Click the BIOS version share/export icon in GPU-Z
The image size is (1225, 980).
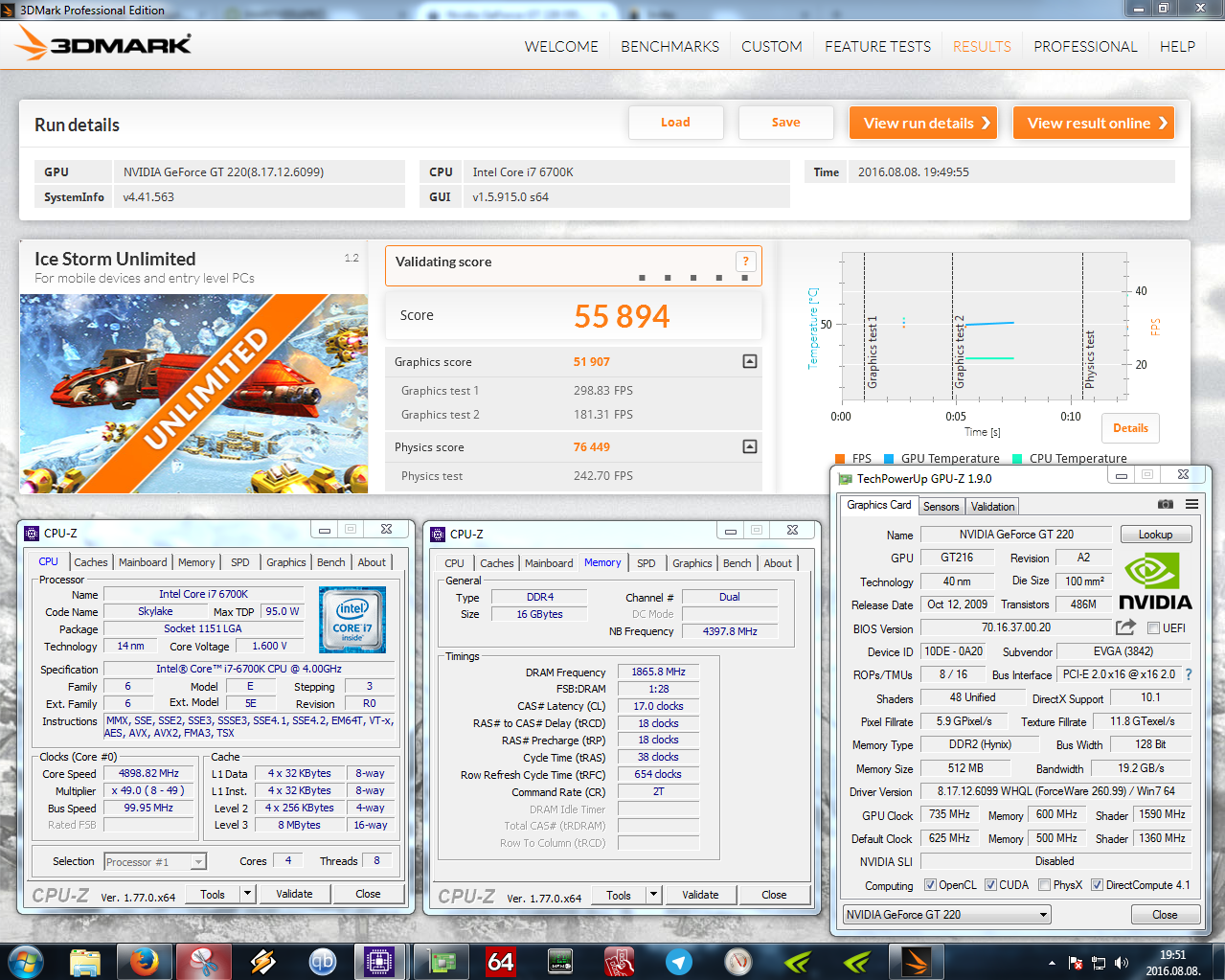pos(1125,627)
